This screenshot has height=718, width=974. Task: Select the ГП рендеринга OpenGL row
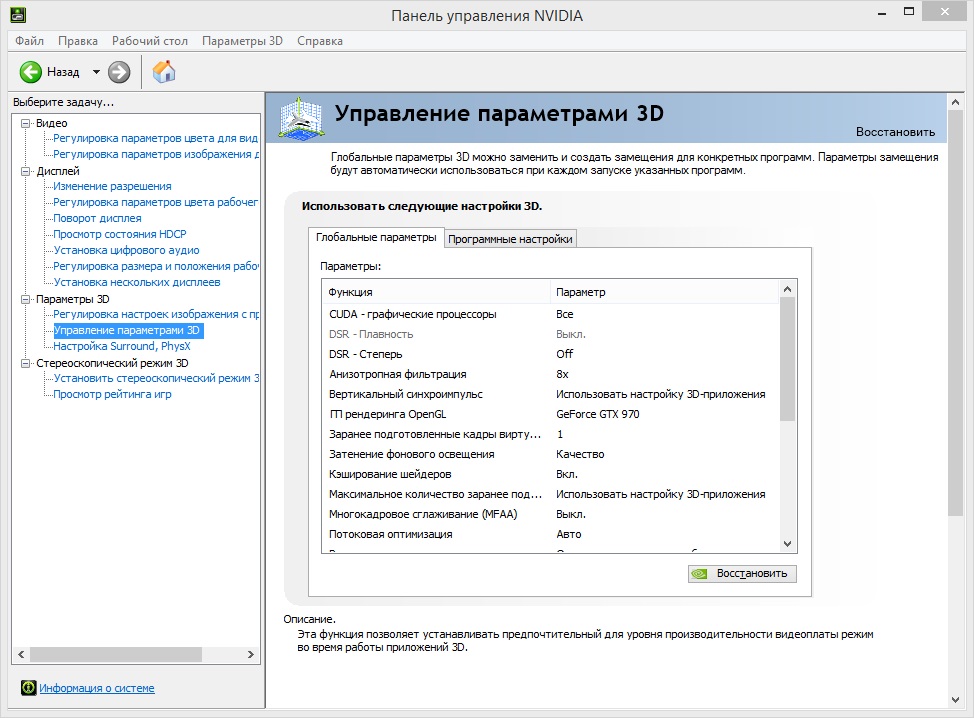pyautogui.click(x=550, y=414)
